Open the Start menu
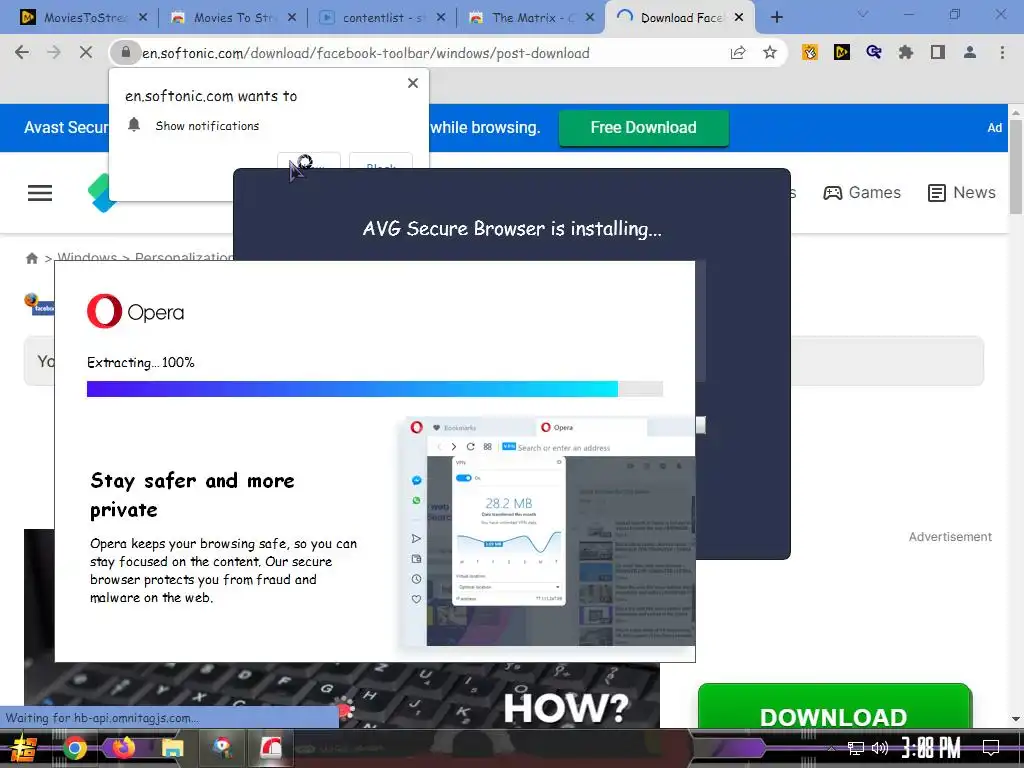This screenshot has height=768, width=1024. tap(23, 748)
